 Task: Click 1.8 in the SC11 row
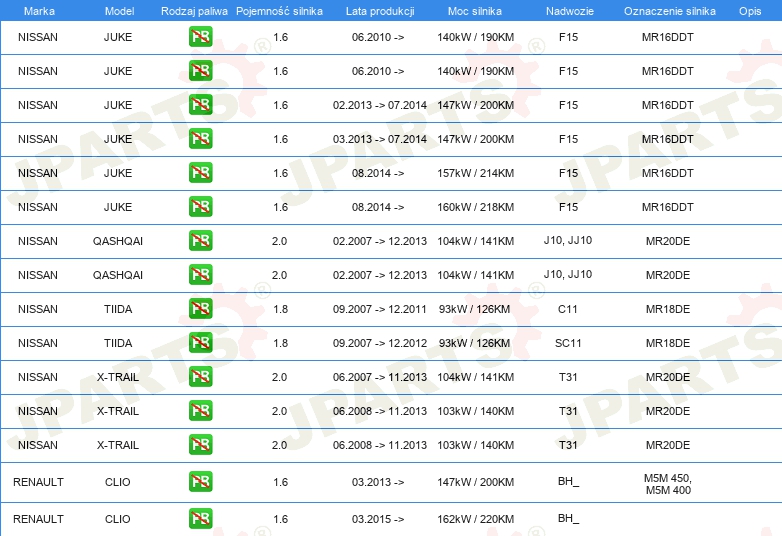pyautogui.click(x=280, y=343)
